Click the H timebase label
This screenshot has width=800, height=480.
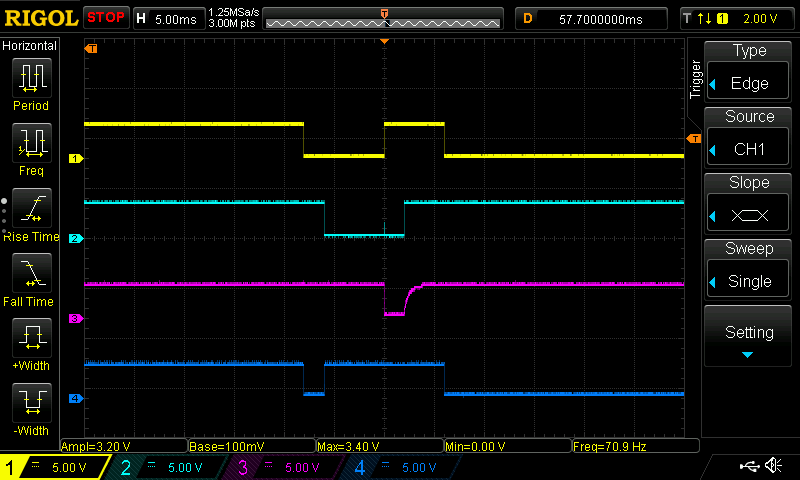click(141, 19)
